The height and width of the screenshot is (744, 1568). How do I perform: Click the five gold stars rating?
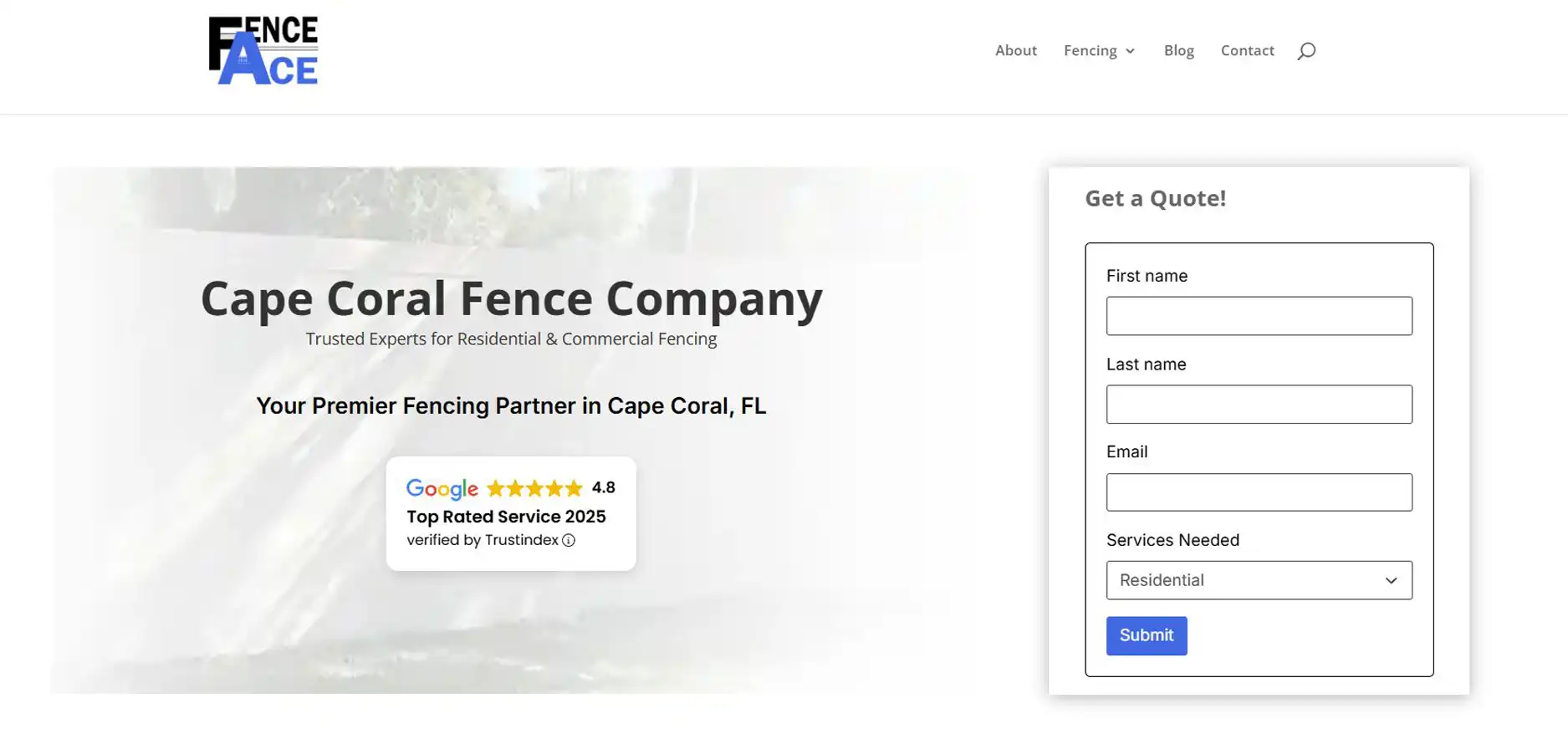[534, 488]
